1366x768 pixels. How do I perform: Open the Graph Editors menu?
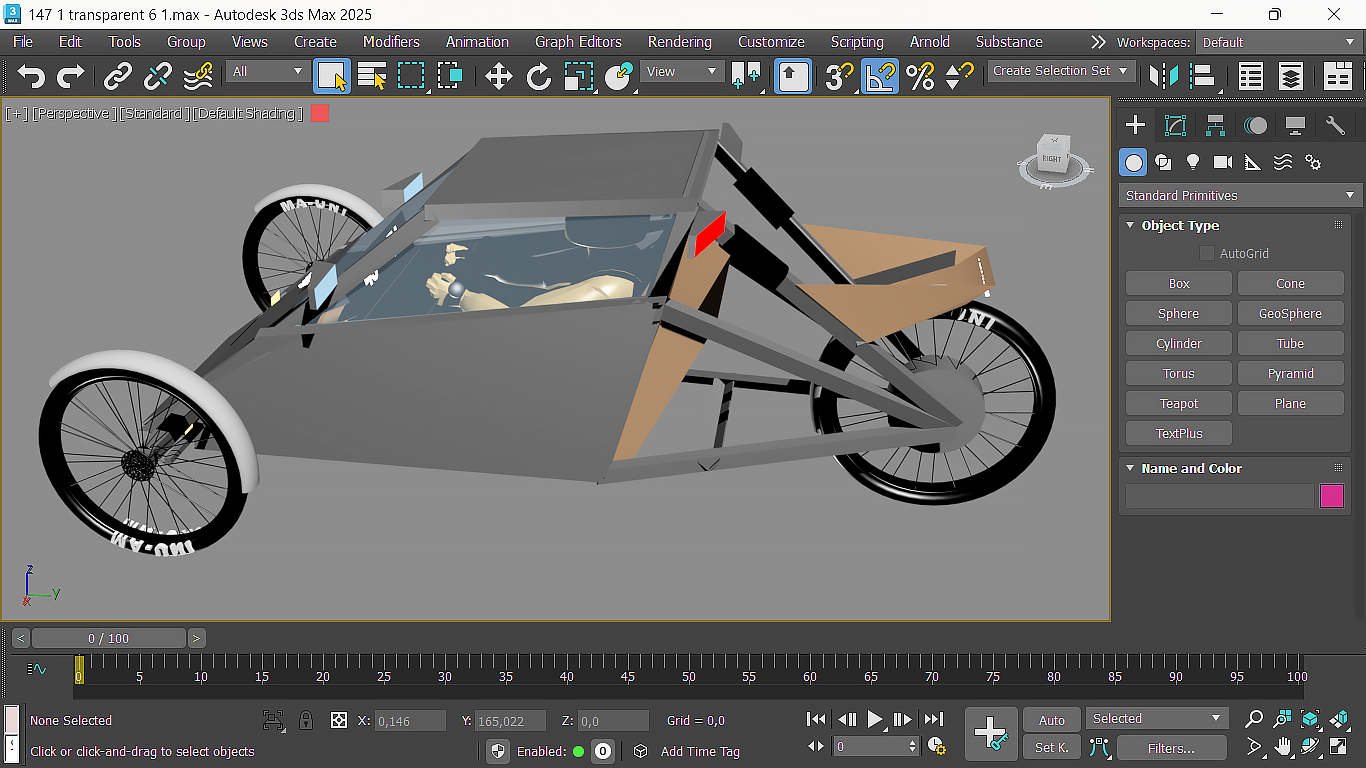pyautogui.click(x=578, y=42)
